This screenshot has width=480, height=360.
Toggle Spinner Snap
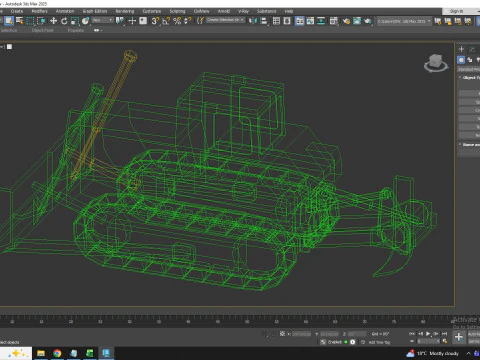188,21
